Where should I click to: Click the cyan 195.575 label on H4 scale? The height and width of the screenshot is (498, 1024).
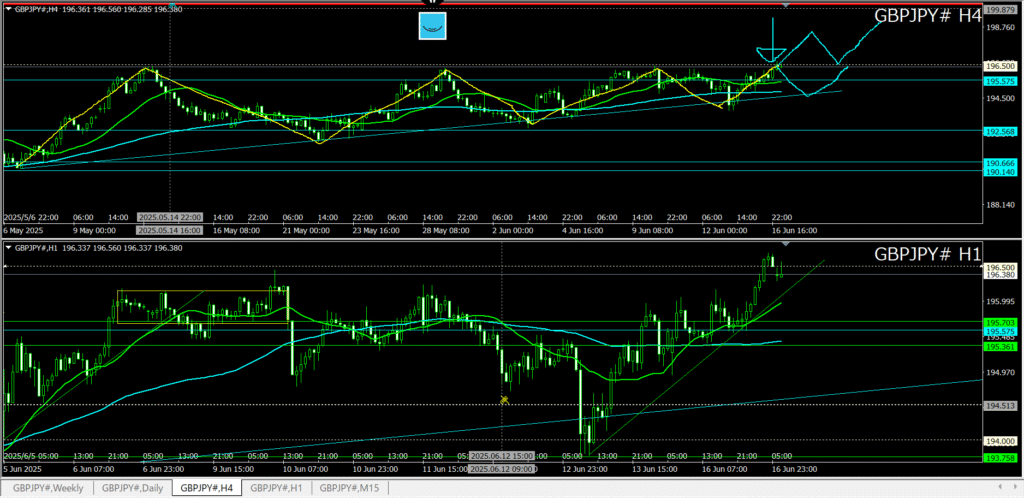pos(1000,82)
